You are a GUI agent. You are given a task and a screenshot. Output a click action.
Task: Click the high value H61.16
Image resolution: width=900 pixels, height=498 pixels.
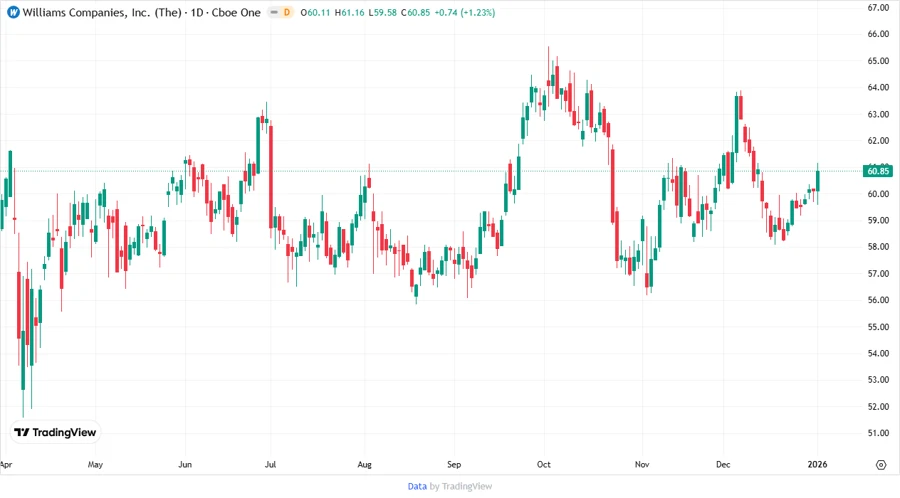(350, 13)
